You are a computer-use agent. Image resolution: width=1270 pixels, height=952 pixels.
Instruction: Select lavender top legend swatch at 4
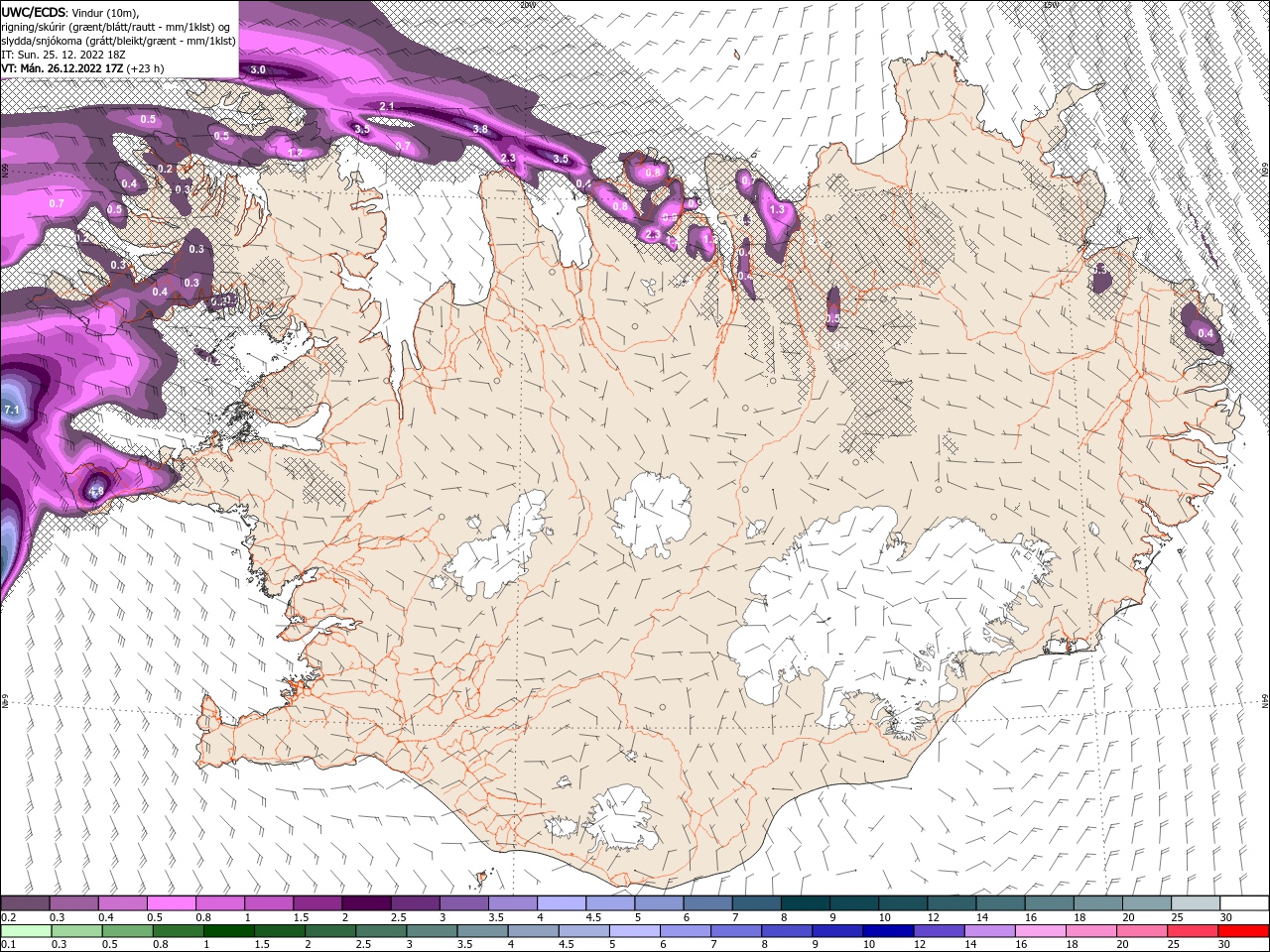[562, 903]
